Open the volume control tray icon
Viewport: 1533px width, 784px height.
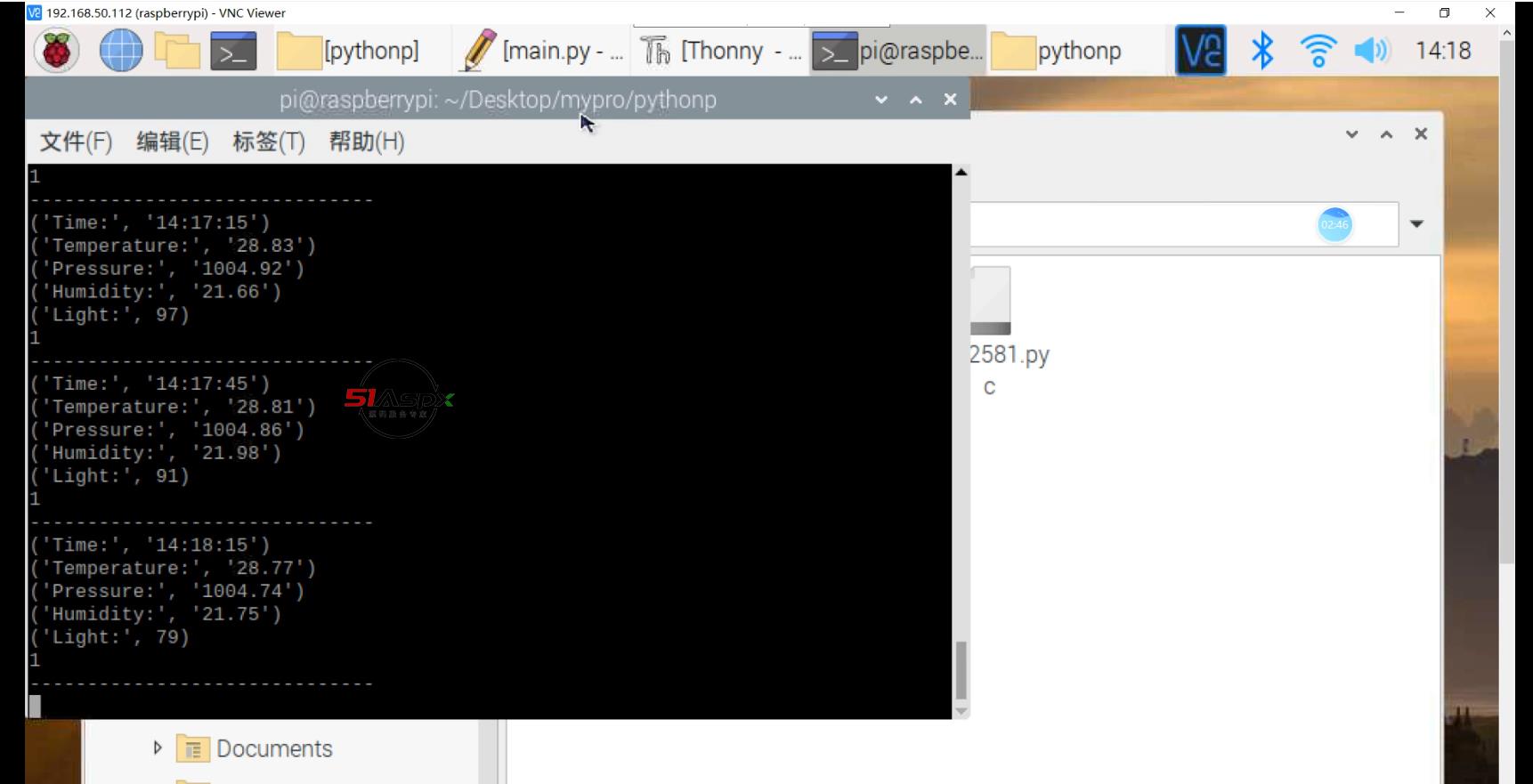click(1372, 51)
